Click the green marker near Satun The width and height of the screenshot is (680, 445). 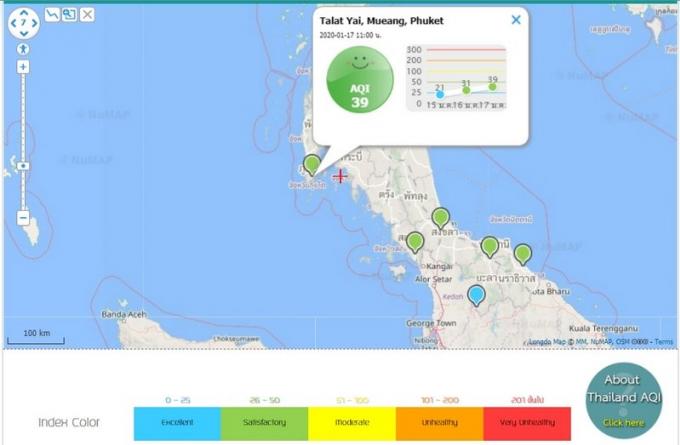pos(415,242)
